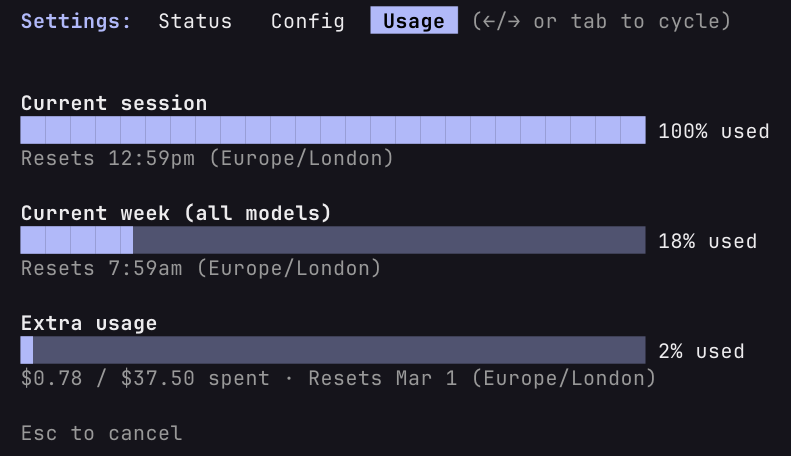Click the "Current session" heading
Viewport: 791px width, 456px height.
114,103
